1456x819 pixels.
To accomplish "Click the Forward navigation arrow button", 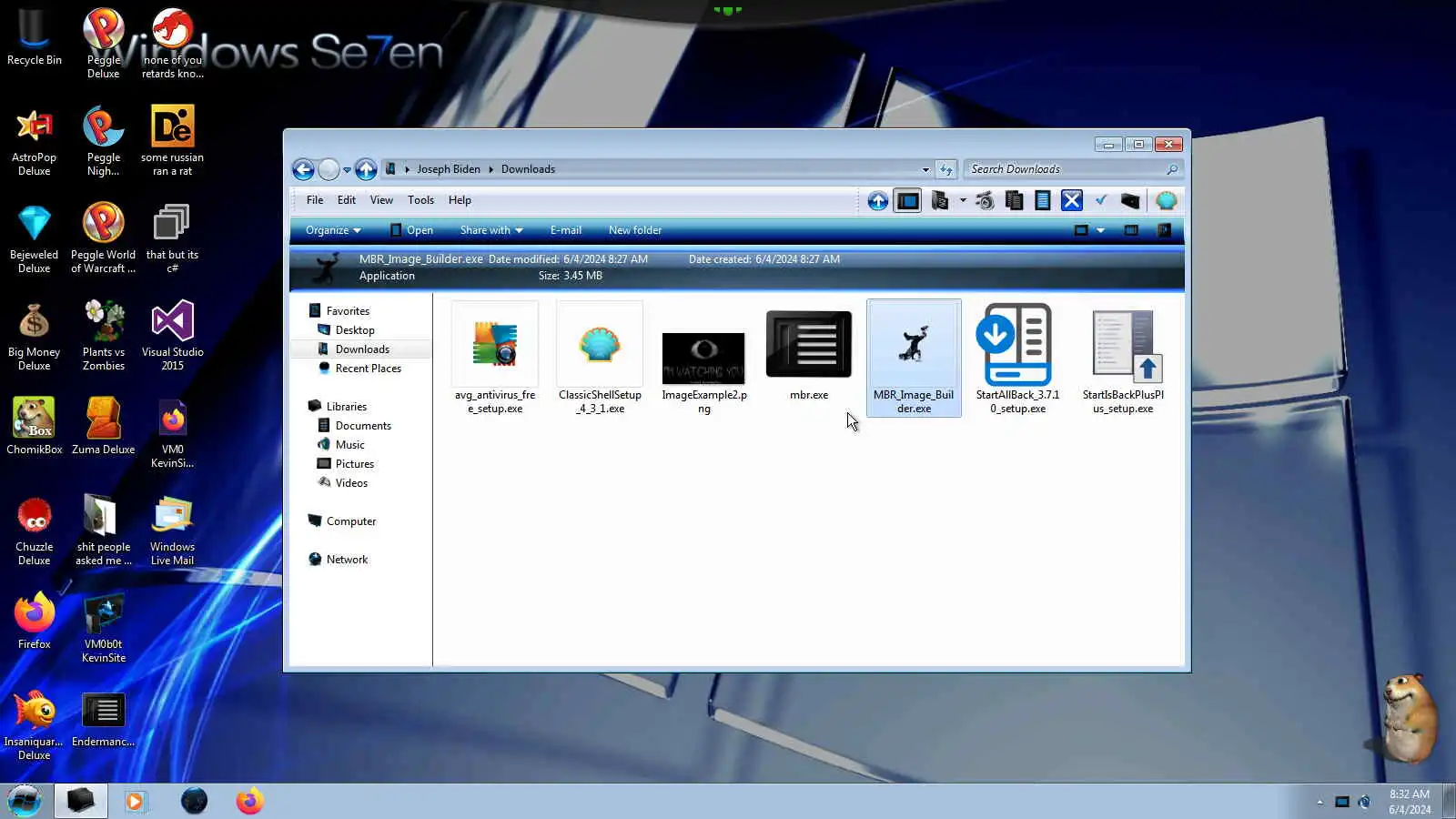I will [329, 169].
